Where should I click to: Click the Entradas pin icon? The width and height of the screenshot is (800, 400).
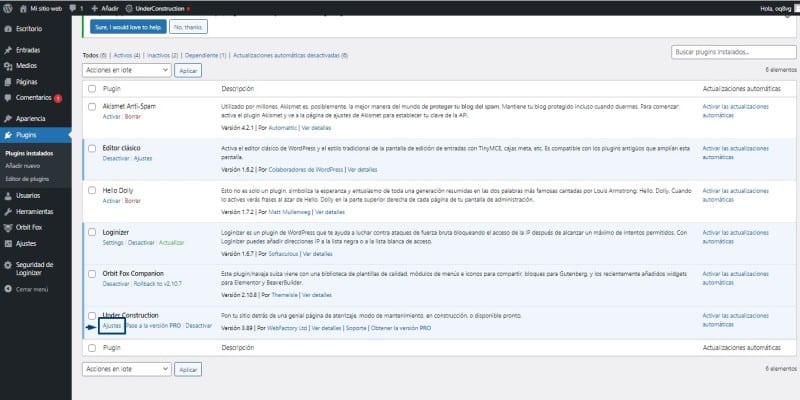point(8,50)
